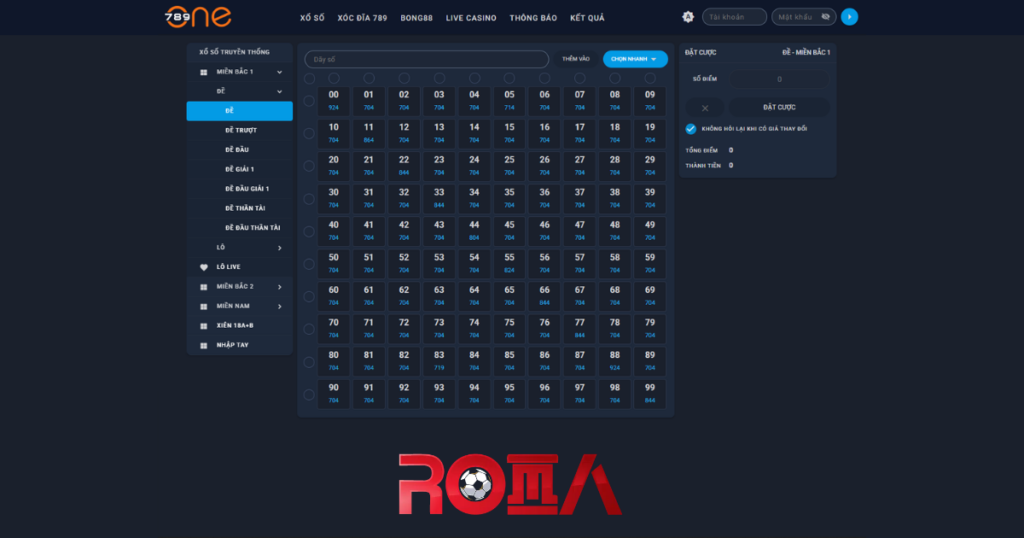Toggle password visibility eye icon
The image size is (1024, 538).
825,17
